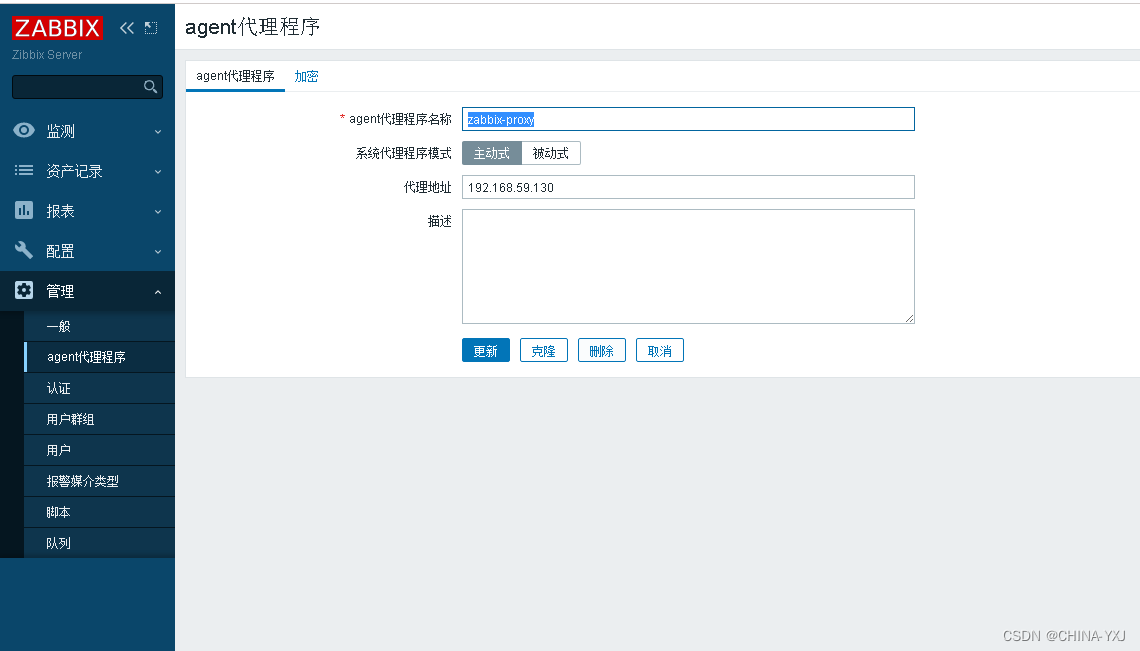Open 用户群组 in sidebar menu

(99, 419)
